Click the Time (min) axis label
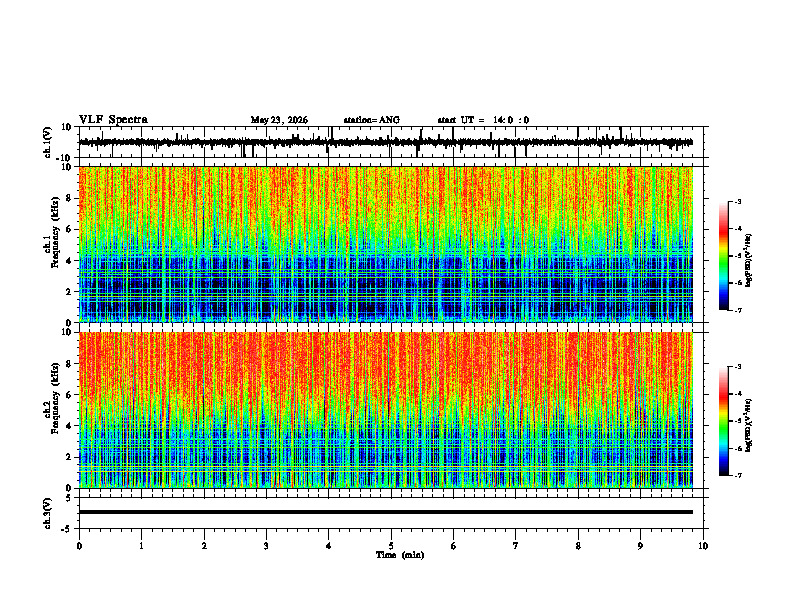 click(400, 555)
